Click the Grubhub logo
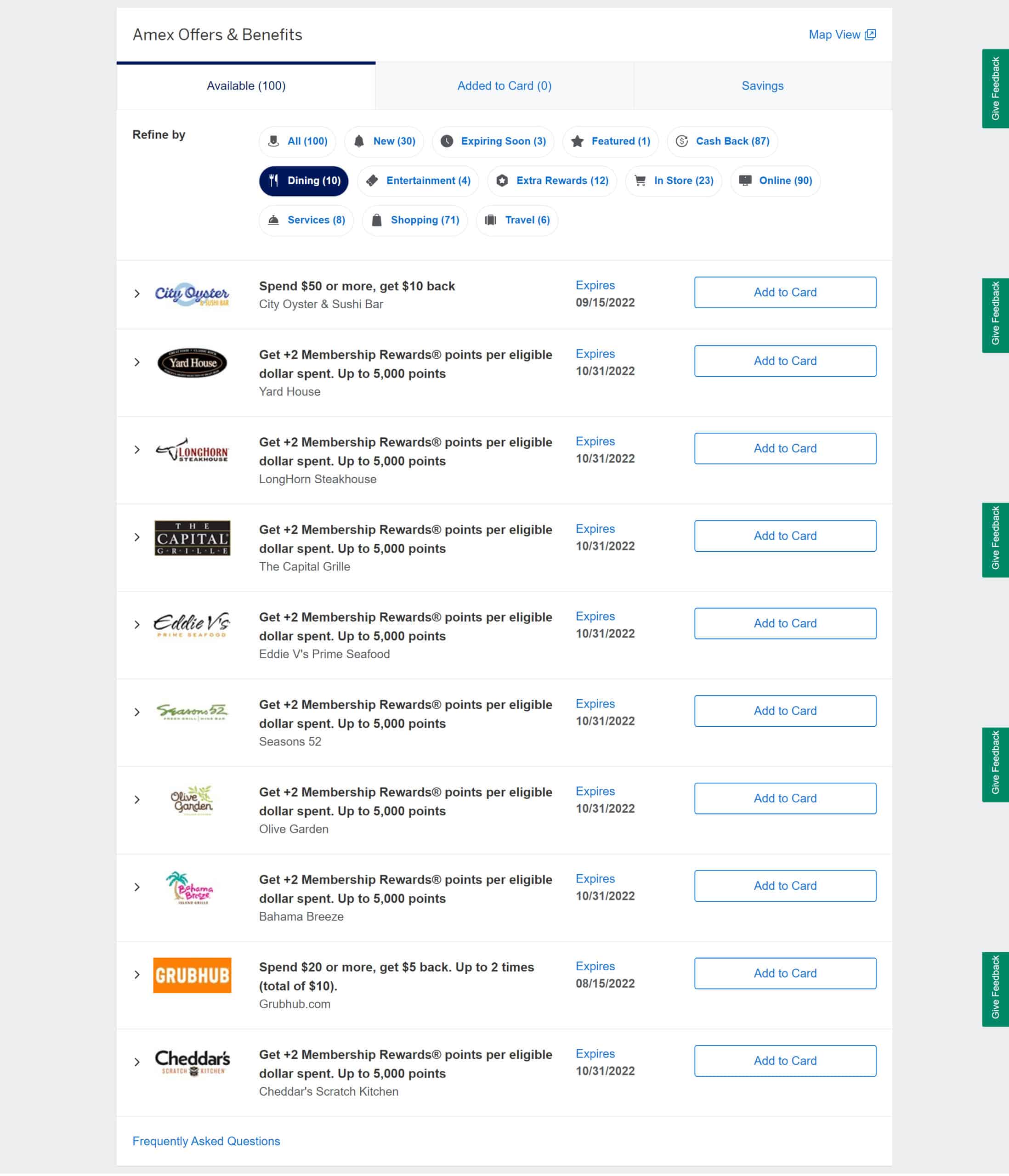This screenshot has width=1009, height=1176. click(192, 976)
